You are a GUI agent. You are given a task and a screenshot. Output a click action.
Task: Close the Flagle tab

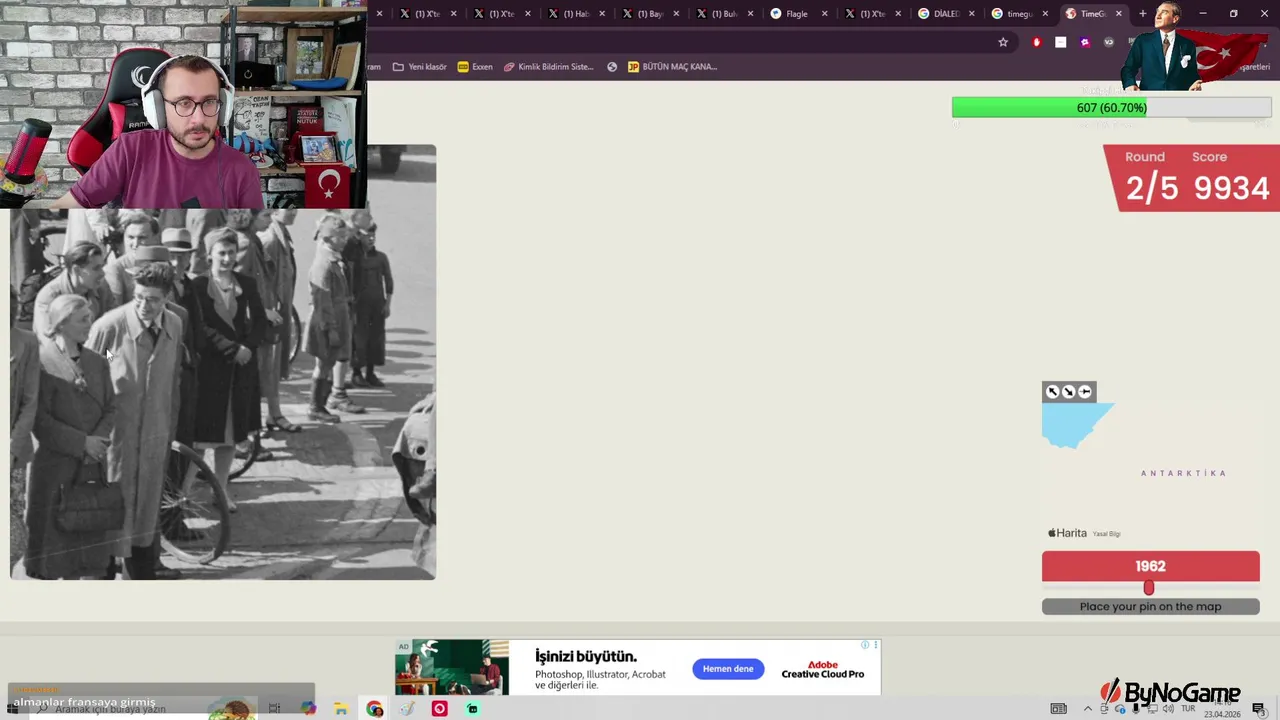[824, 14]
